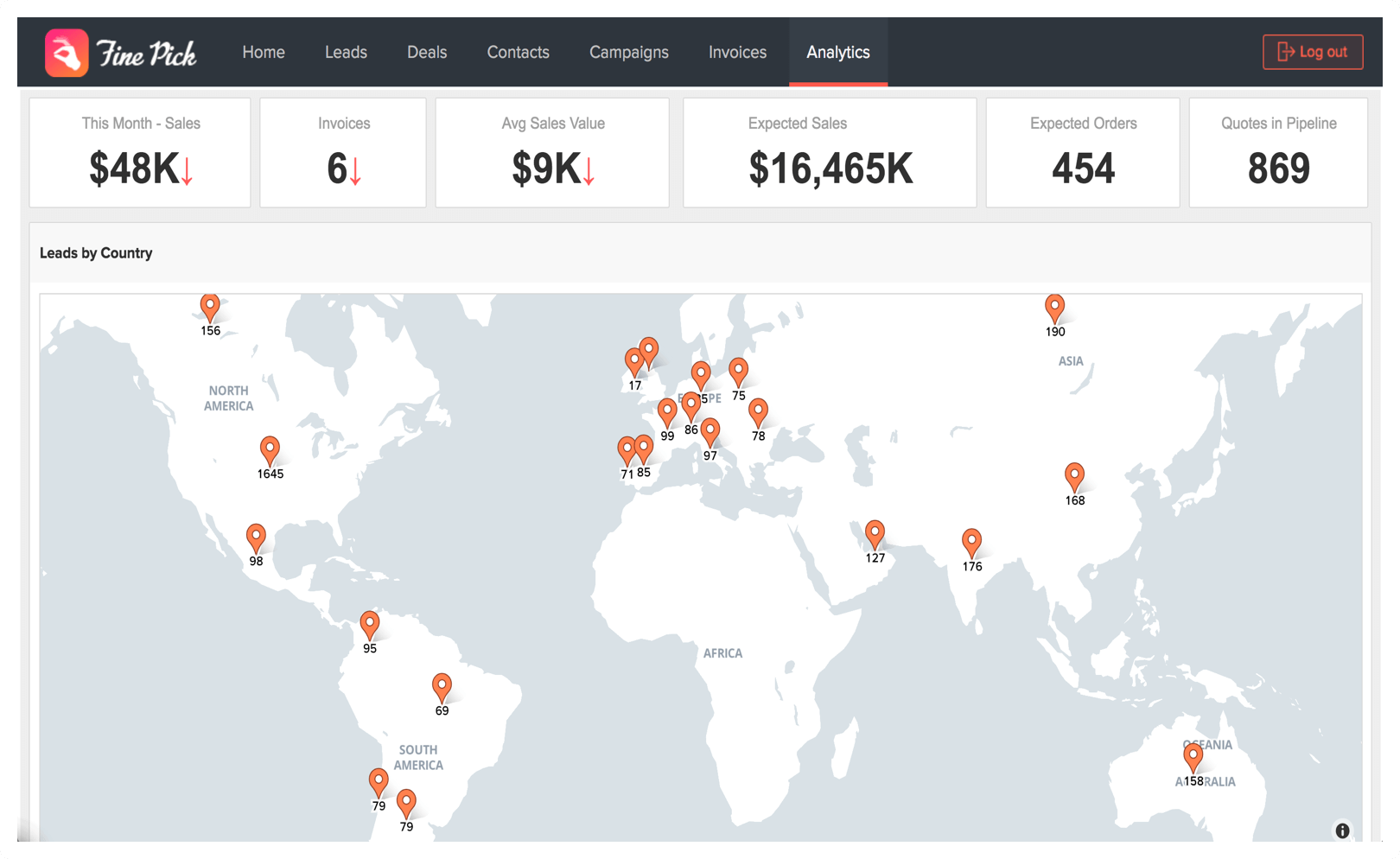Image resolution: width=1400 pixels, height=859 pixels.
Task: Click the Australia marker showing 158
Action: (1193, 756)
